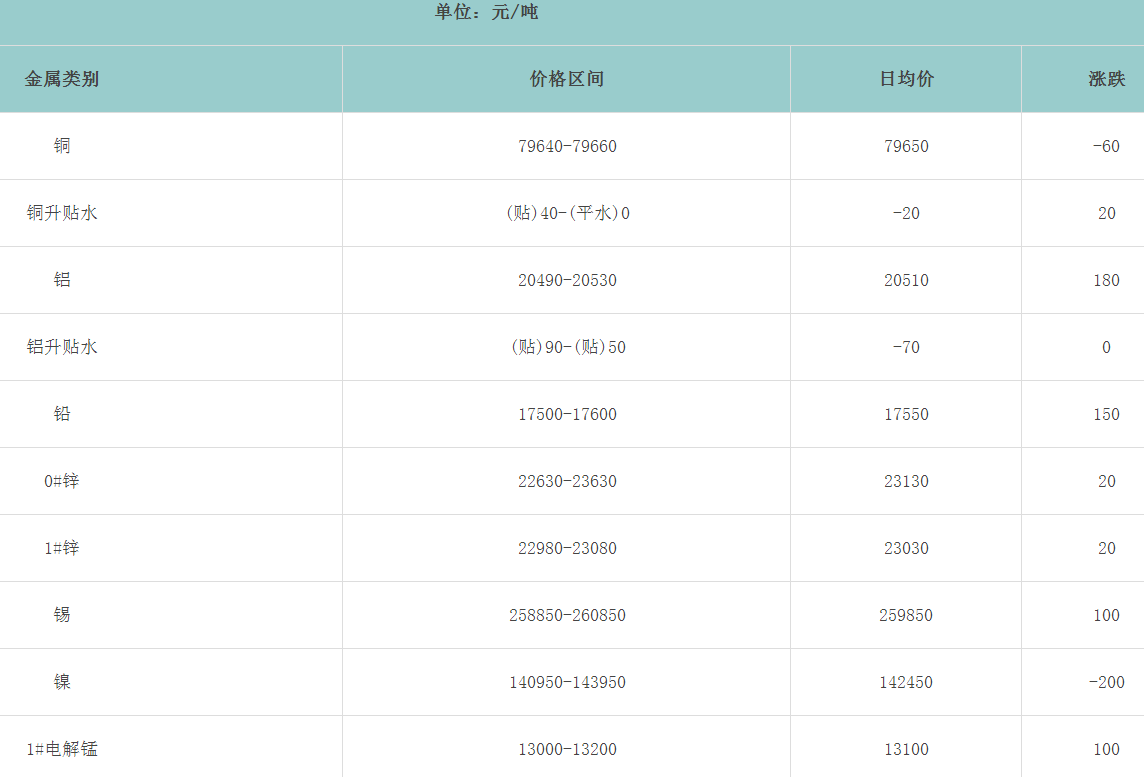Viewport: 1144px width, 777px height.
Task: Click the 1#锌 daily average 23030
Action: coord(906,548)
